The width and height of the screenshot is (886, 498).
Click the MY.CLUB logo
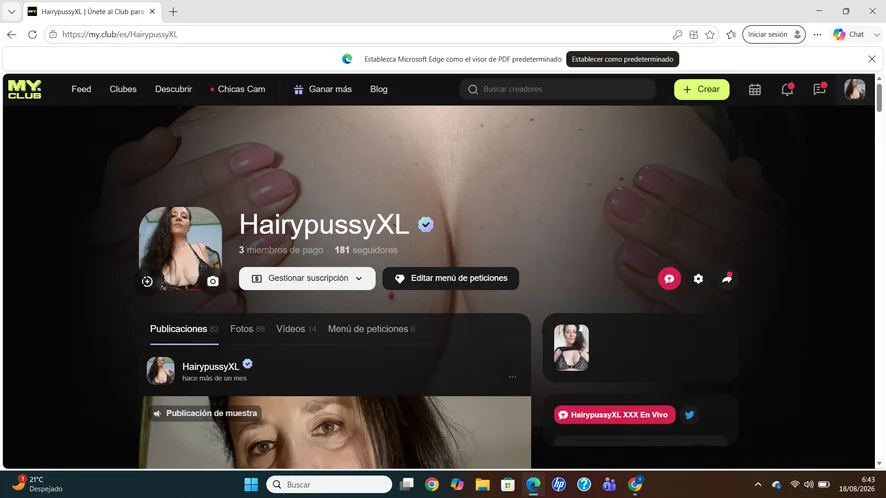point(24,89)
